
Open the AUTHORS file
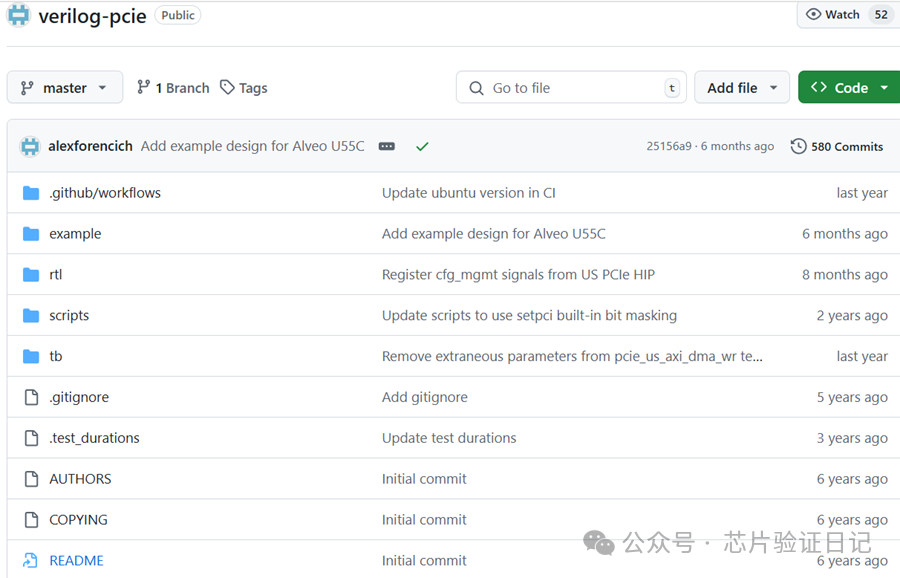tap(80, 479)
